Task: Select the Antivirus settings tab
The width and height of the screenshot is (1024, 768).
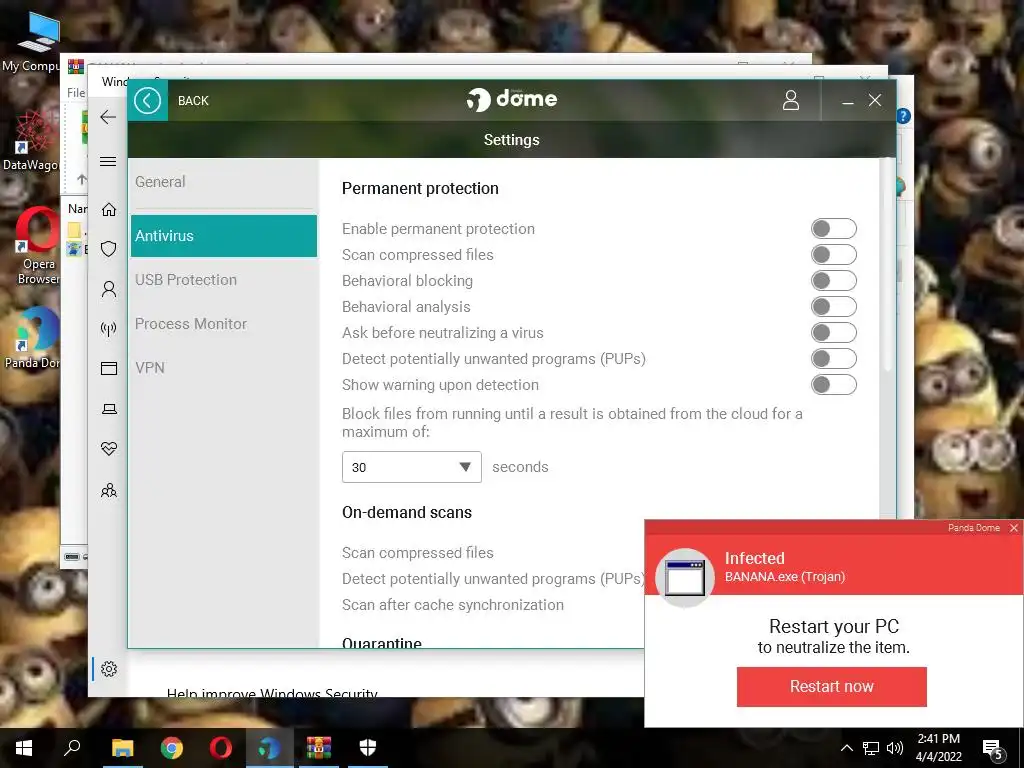Action: tap(223, 236)
